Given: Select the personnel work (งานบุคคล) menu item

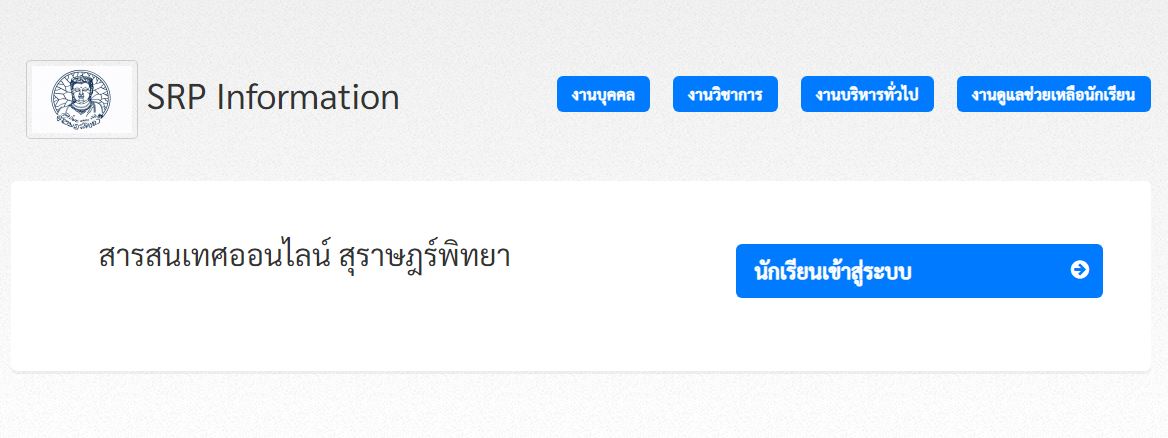Looking at the screenshot, I should click(x=603, y=95).
